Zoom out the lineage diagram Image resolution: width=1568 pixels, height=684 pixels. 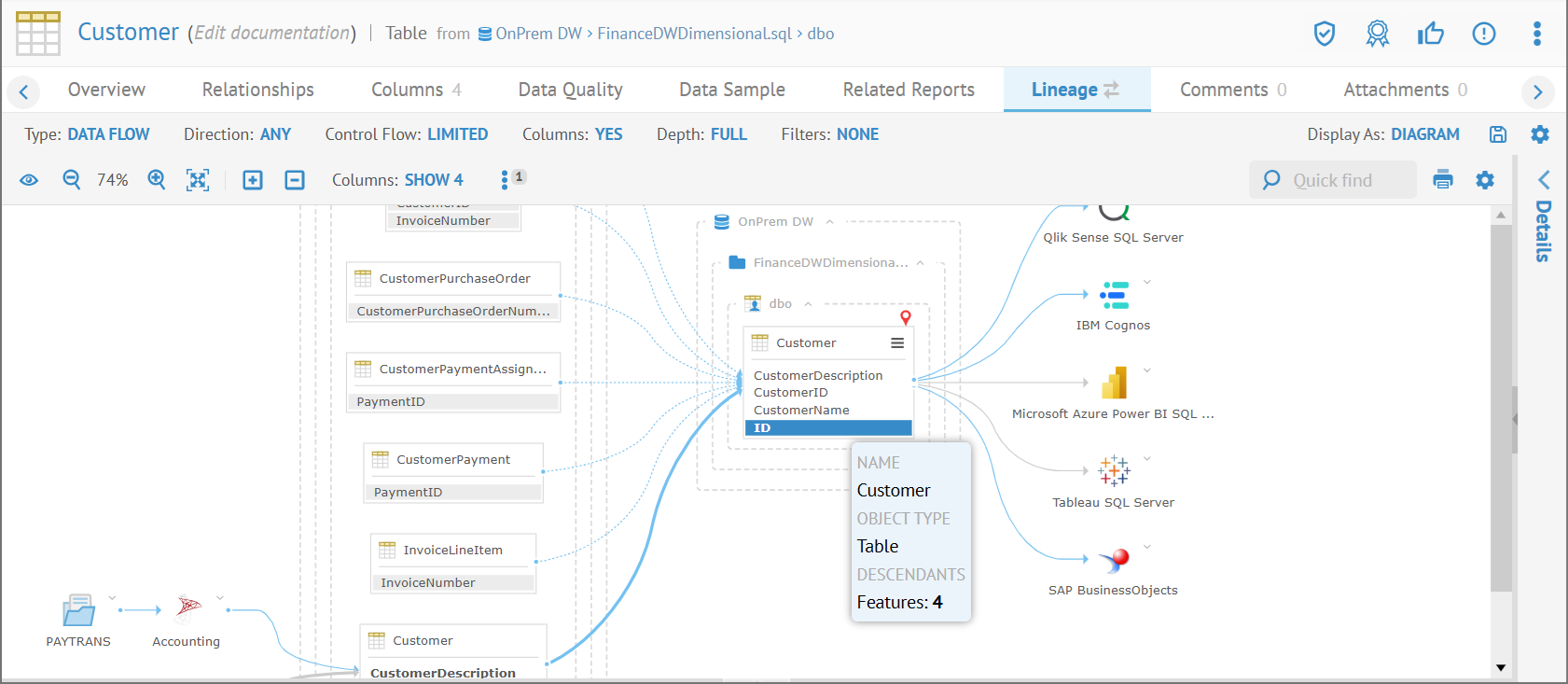[x=72, y=180]
